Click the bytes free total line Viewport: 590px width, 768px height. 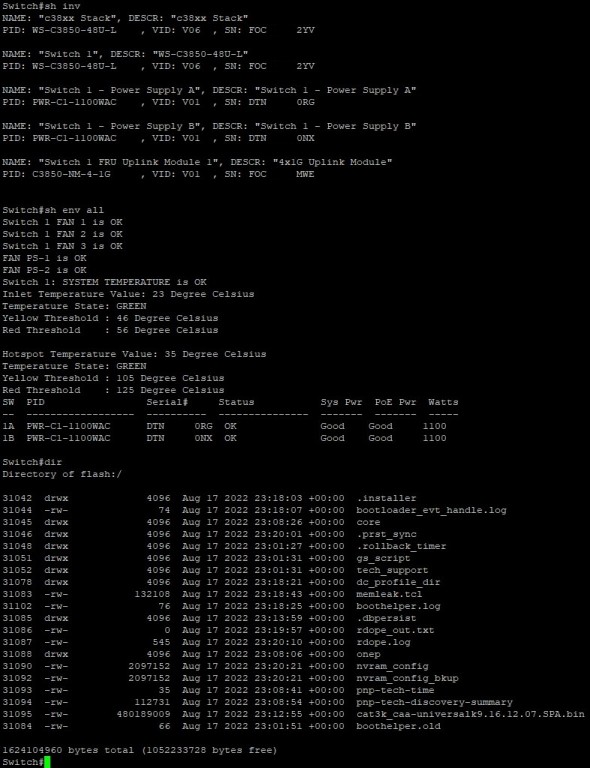[x=140, y=750]
